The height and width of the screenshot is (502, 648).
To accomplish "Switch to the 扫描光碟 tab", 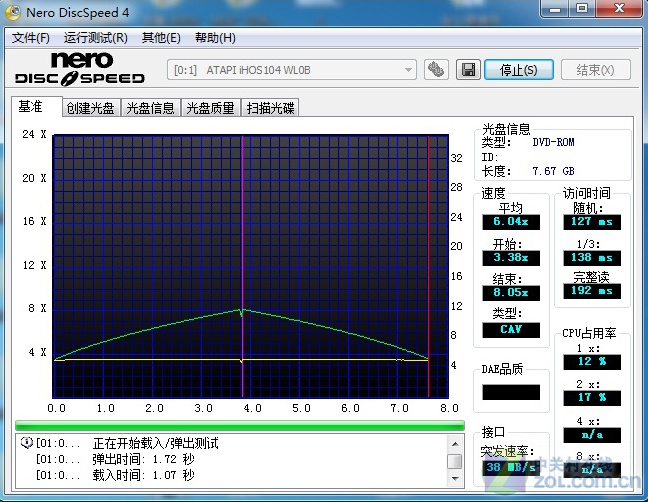I will point(270,108).
